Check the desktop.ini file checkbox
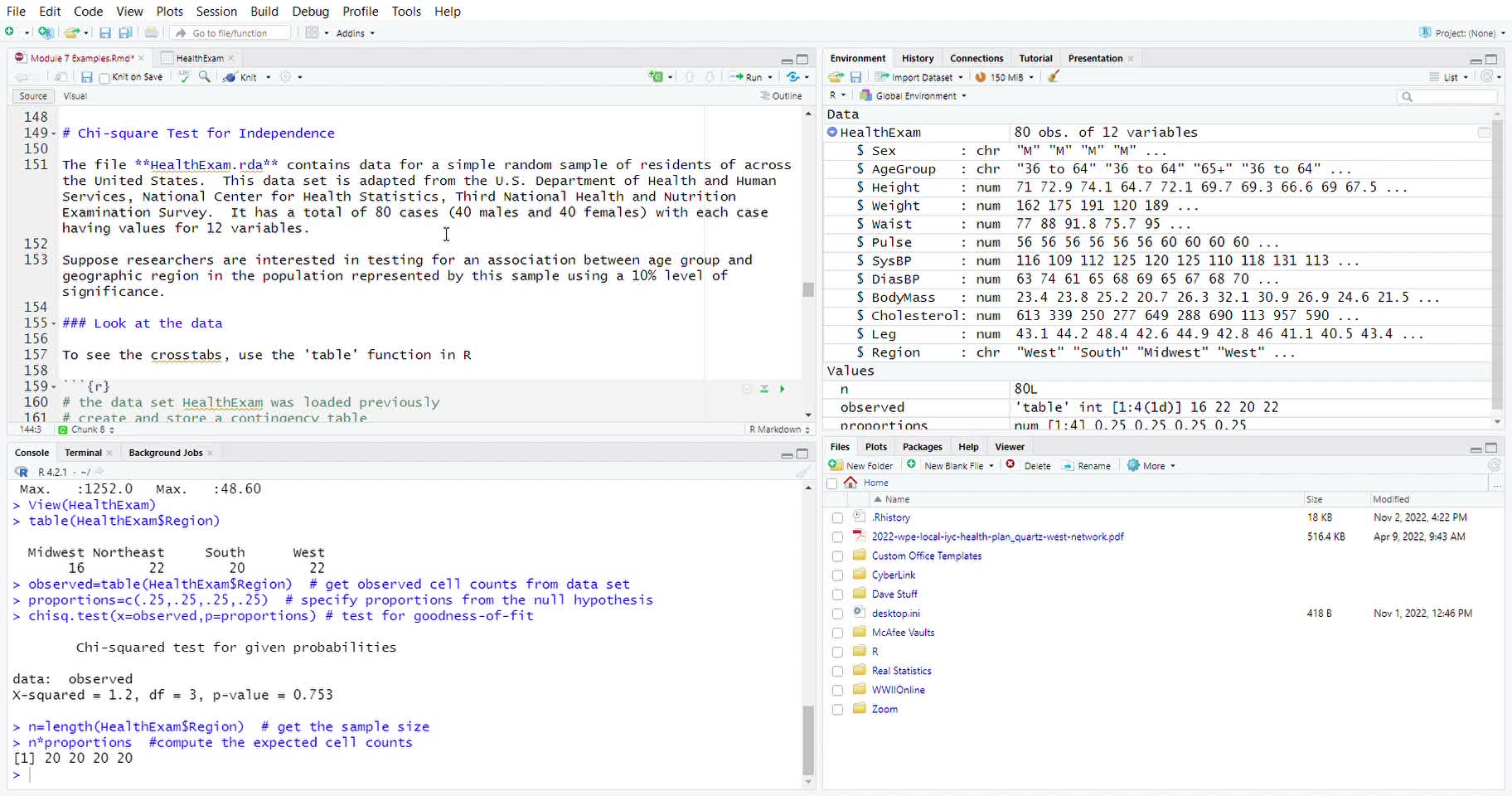Screen dimensions: 1512x796 (x=837, y=614)
